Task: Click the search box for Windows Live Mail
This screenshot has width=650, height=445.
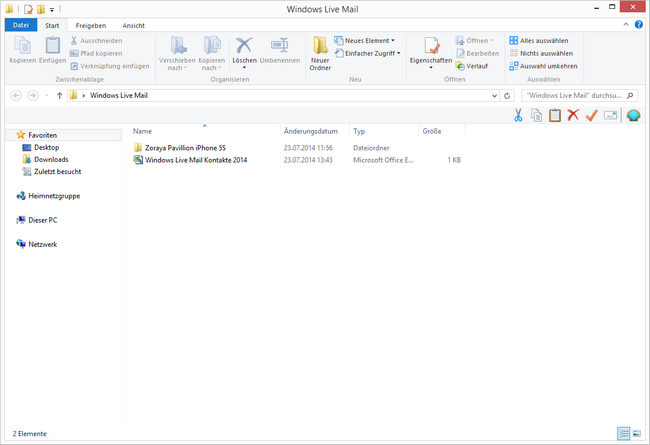Action: 580,95
